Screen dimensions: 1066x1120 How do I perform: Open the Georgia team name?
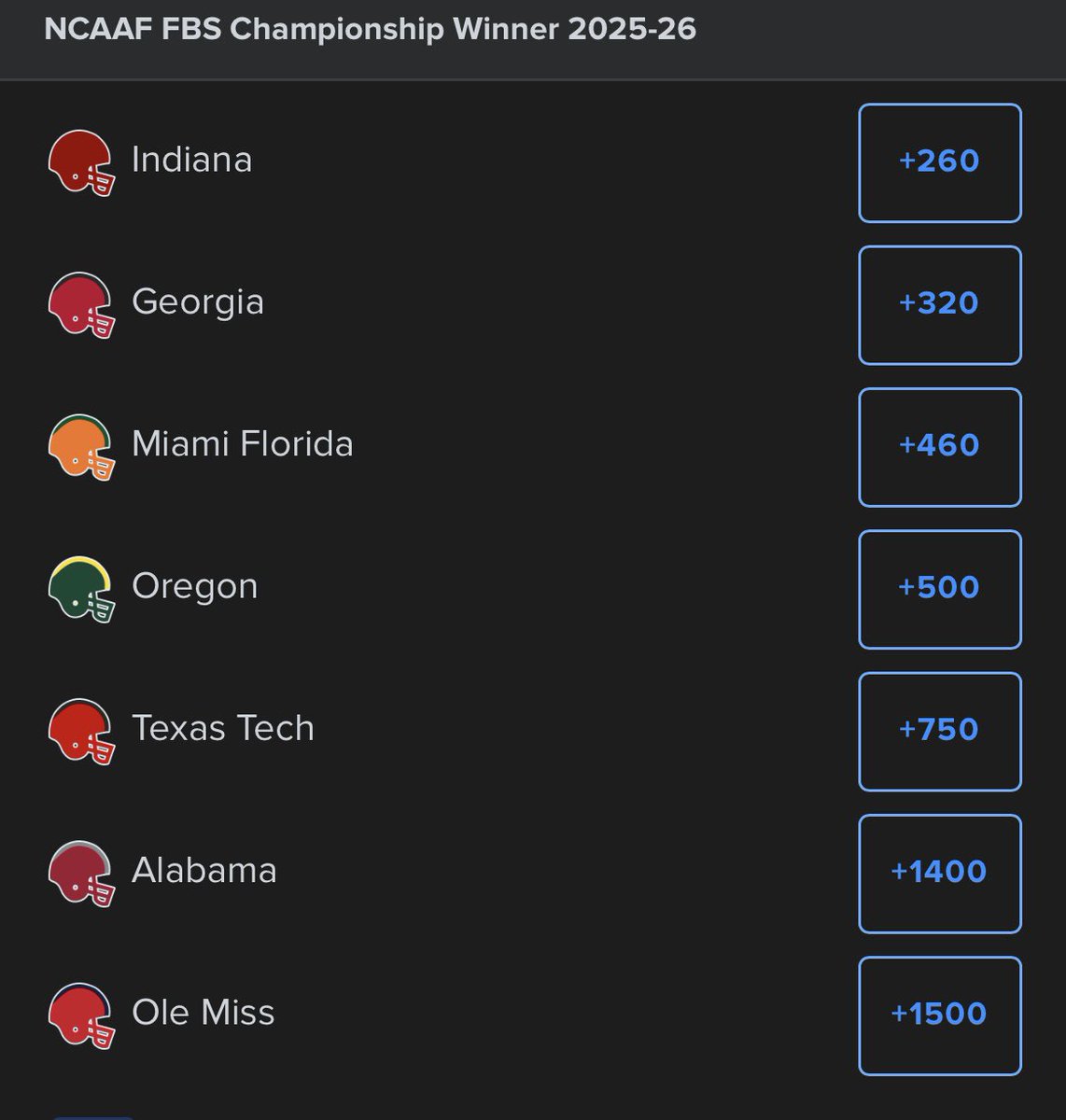click(x=198, y=302)
